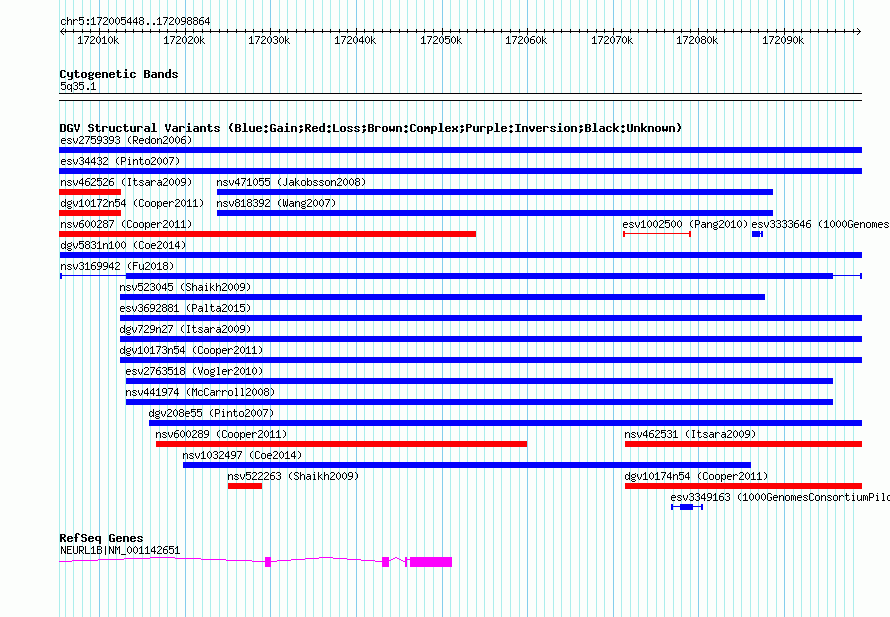The image size is (890, 617).
Task: Open the dgv10174n54 (Cooper2011) label
Action: coord(696,476)
